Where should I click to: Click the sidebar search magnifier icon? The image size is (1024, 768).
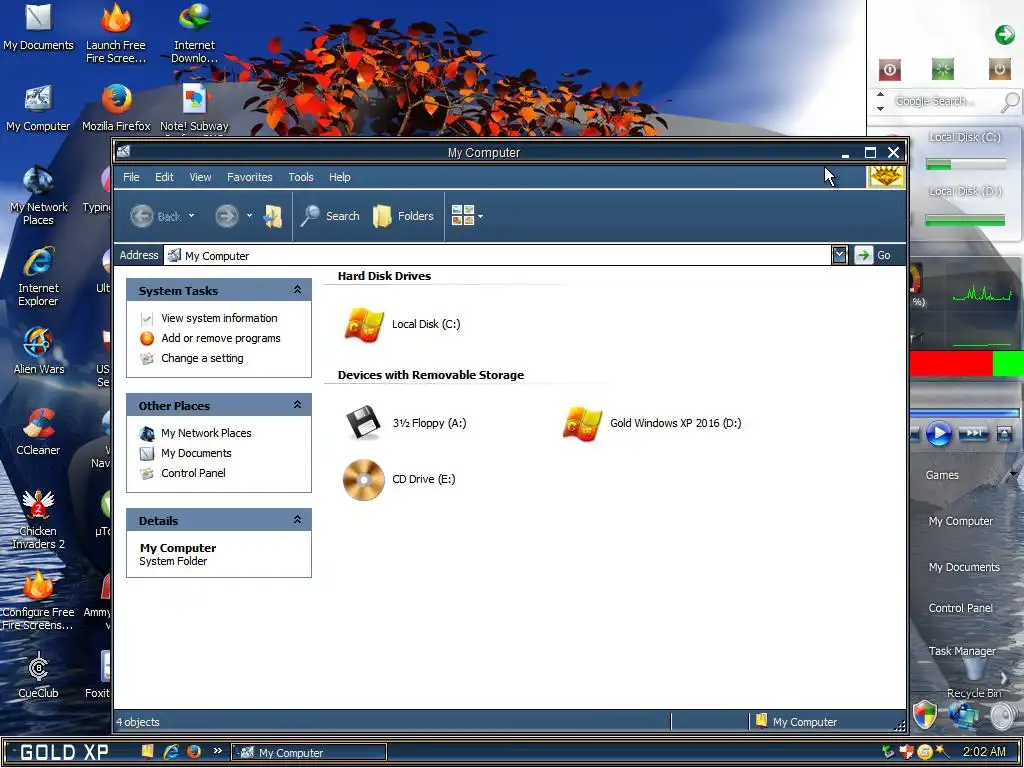[1010, 102]
